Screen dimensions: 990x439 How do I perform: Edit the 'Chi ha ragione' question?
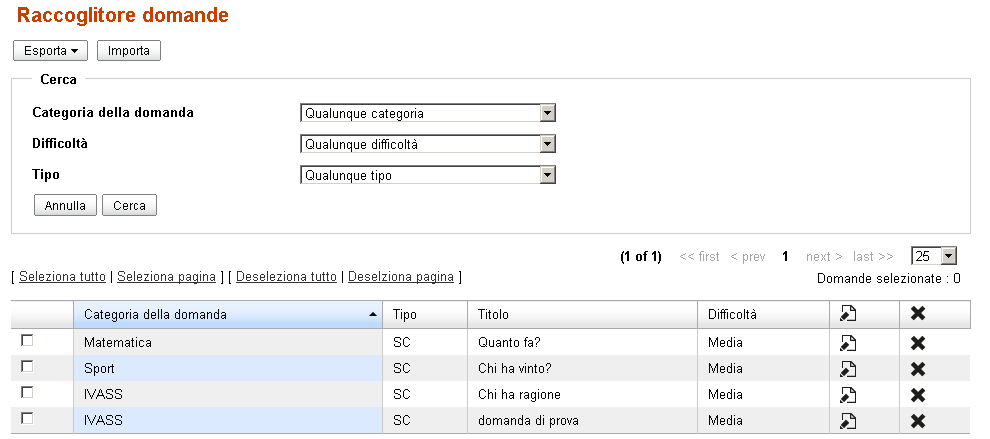[847, 395]
